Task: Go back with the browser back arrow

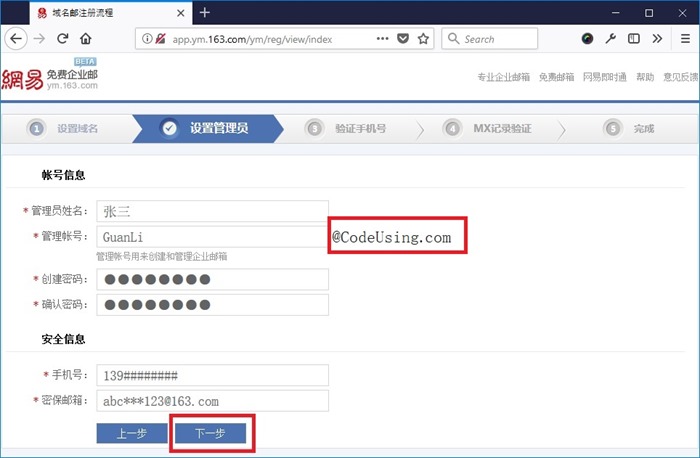Action: (16, 39)
